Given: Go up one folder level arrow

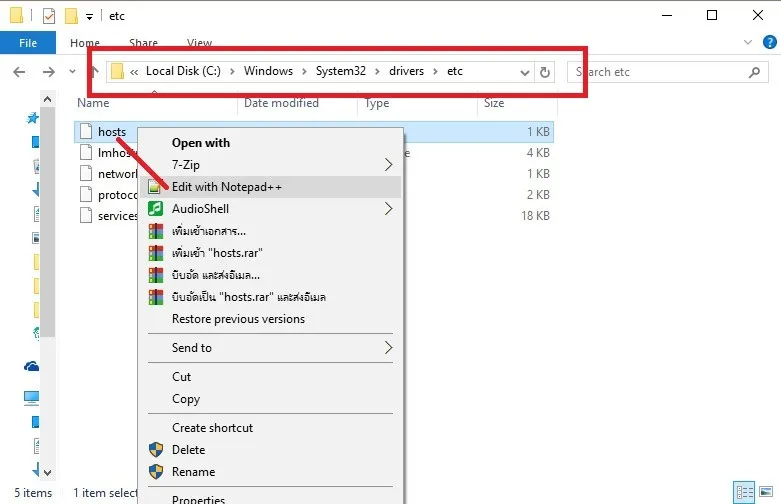Looking at the screenshot, I should click(x=94, y=72).
